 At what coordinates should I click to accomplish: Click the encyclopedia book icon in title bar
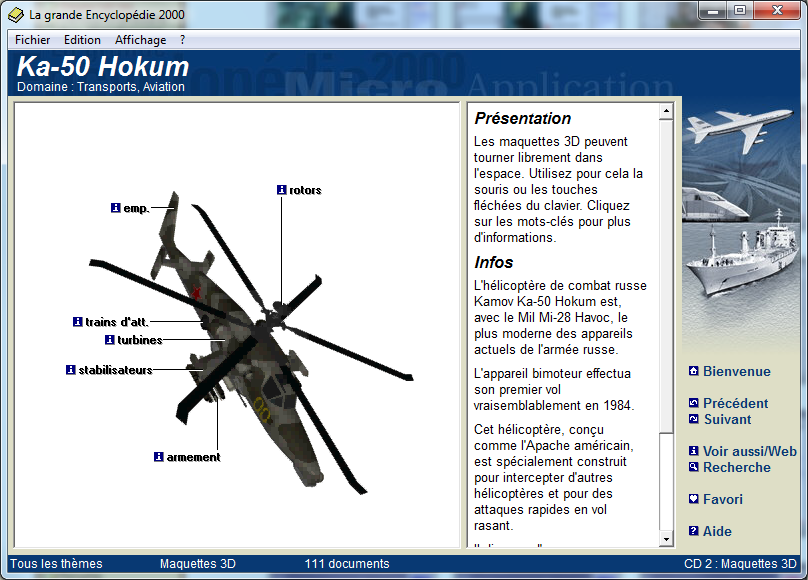click(x=16, y=15)
